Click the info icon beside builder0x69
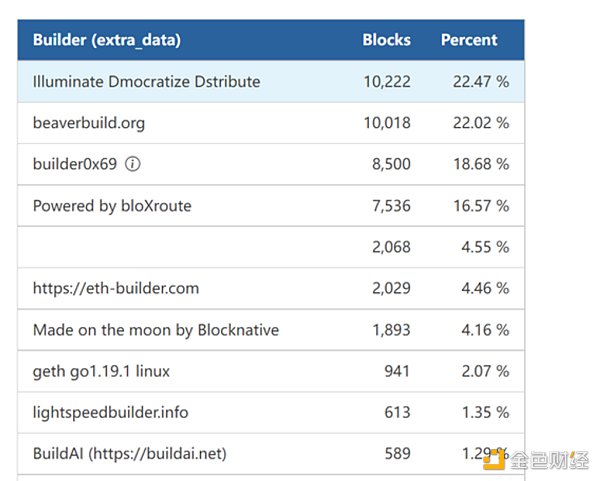Image resolution: width=600 pixels, height=481 pixels. click(132, 164)
